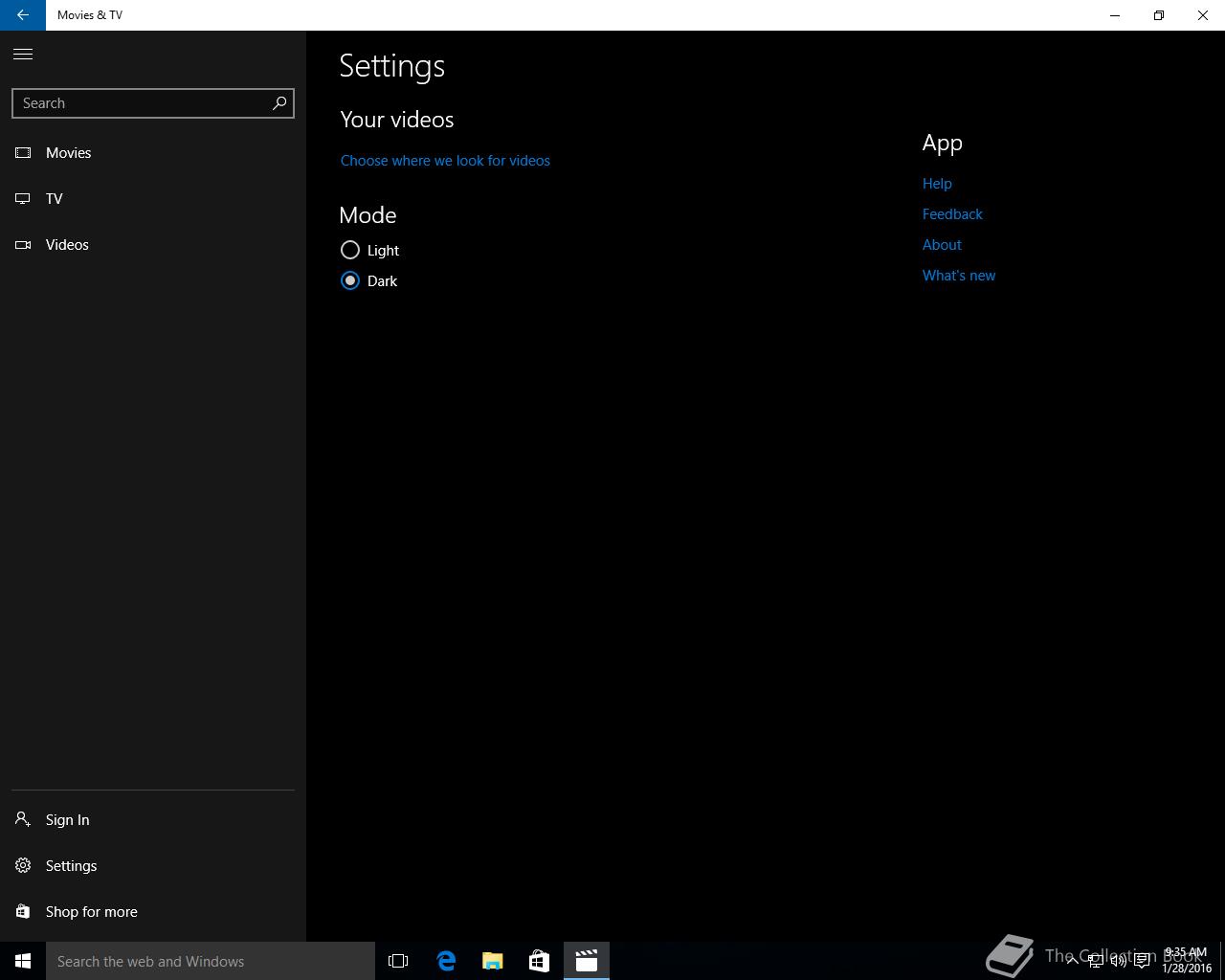
Task: Open Sign In from the sidebar
Action: coord(153,820)
